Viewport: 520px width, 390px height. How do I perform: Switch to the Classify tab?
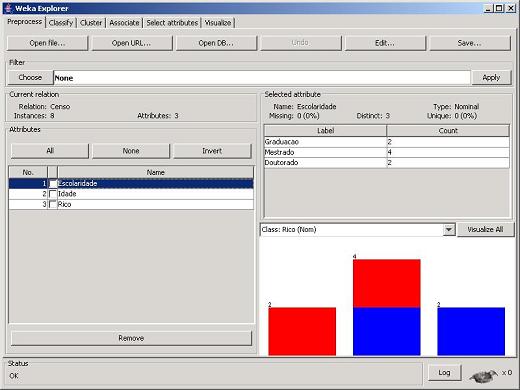pyautogui.click(x=61, y=23)
